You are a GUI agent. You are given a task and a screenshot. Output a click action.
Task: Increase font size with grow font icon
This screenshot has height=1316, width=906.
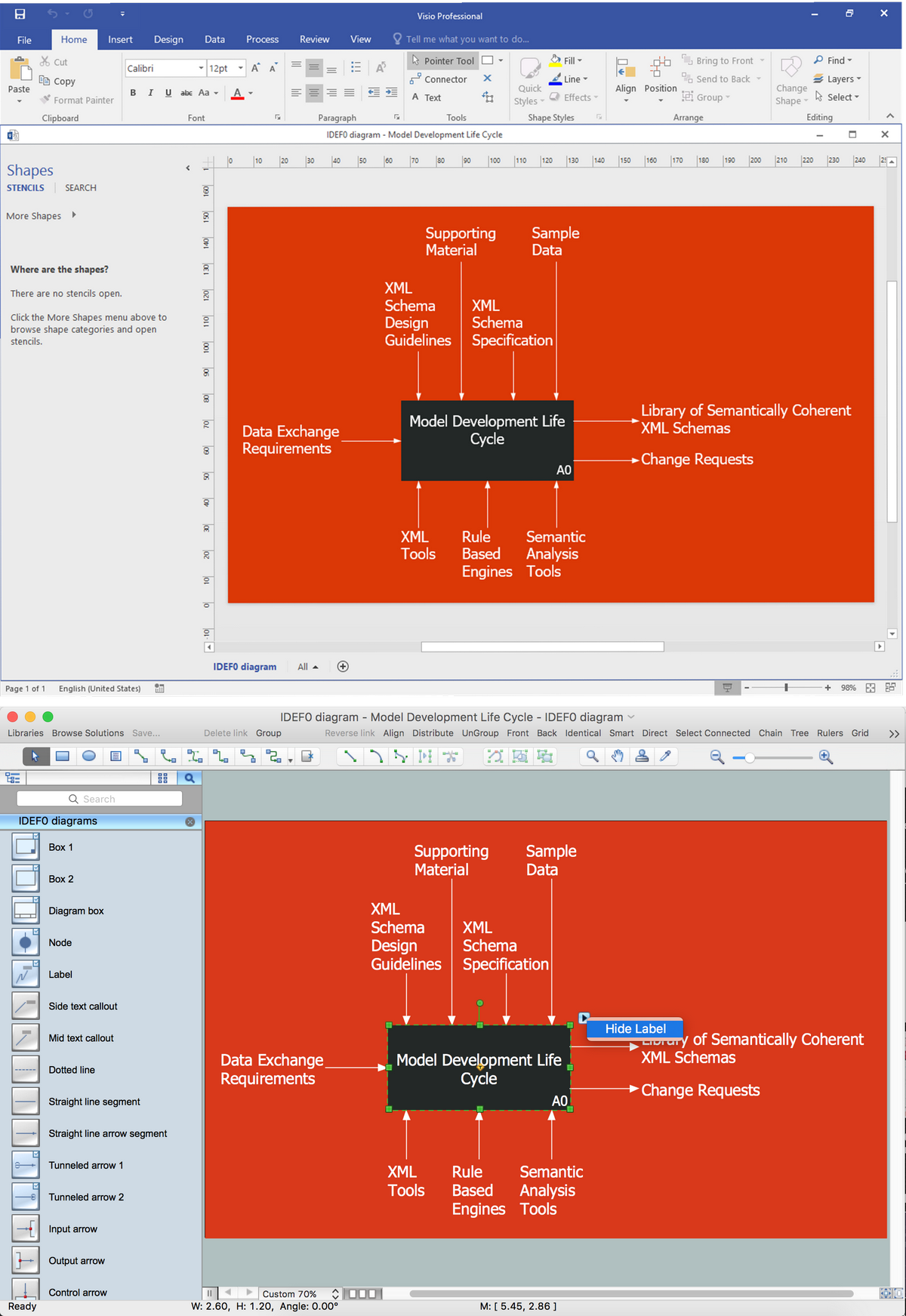255,68
